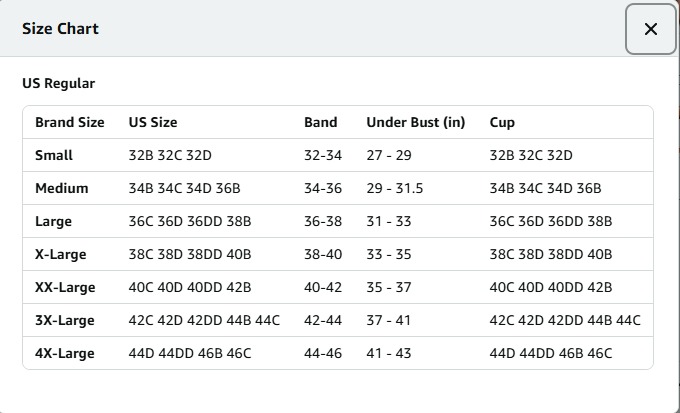This screenshot has height=413, width=680.
Task: Click the 41 - 43 under bust value
Action: (x=389, y=353)
